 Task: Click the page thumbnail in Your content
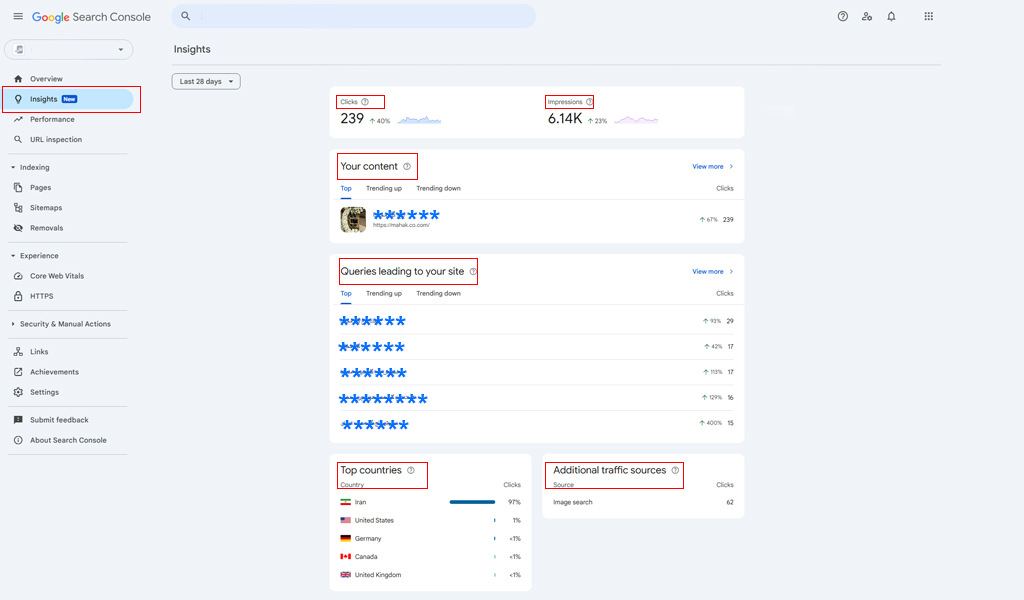pos(353,219)
